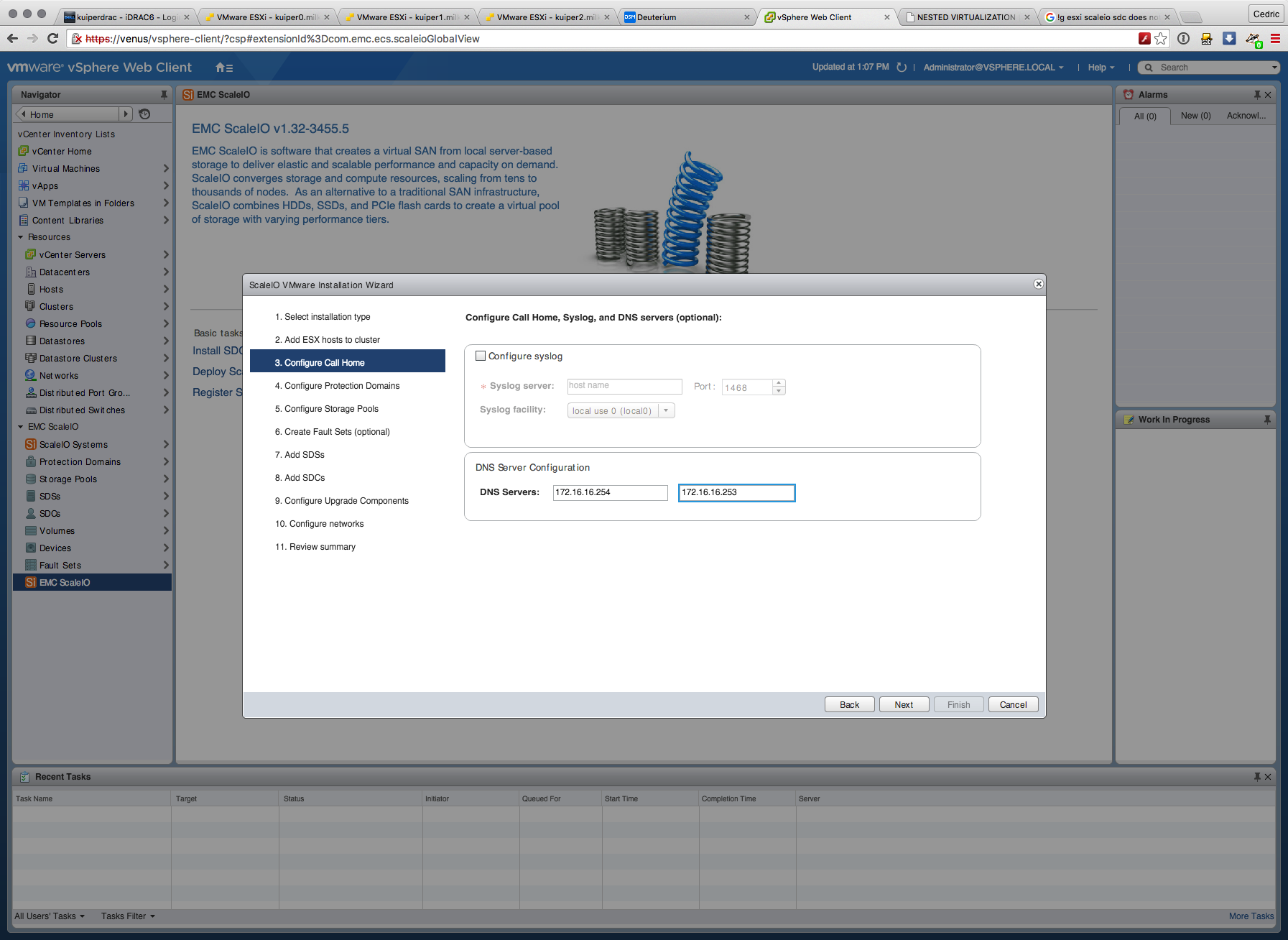Pin the Navigator panel

pos(164,95)
